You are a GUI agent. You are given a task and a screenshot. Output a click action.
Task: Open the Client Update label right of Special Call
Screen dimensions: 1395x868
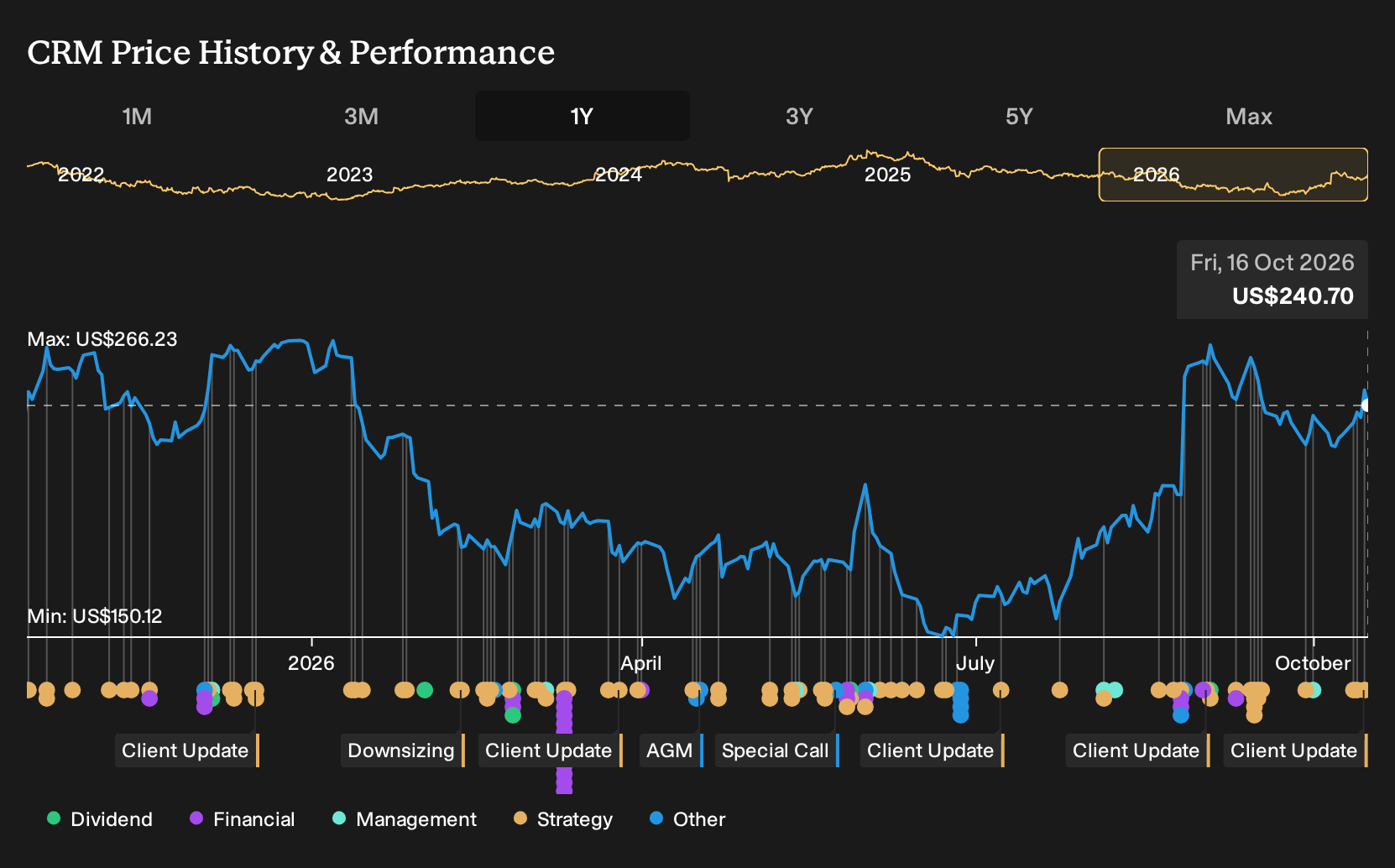[933, 750]
